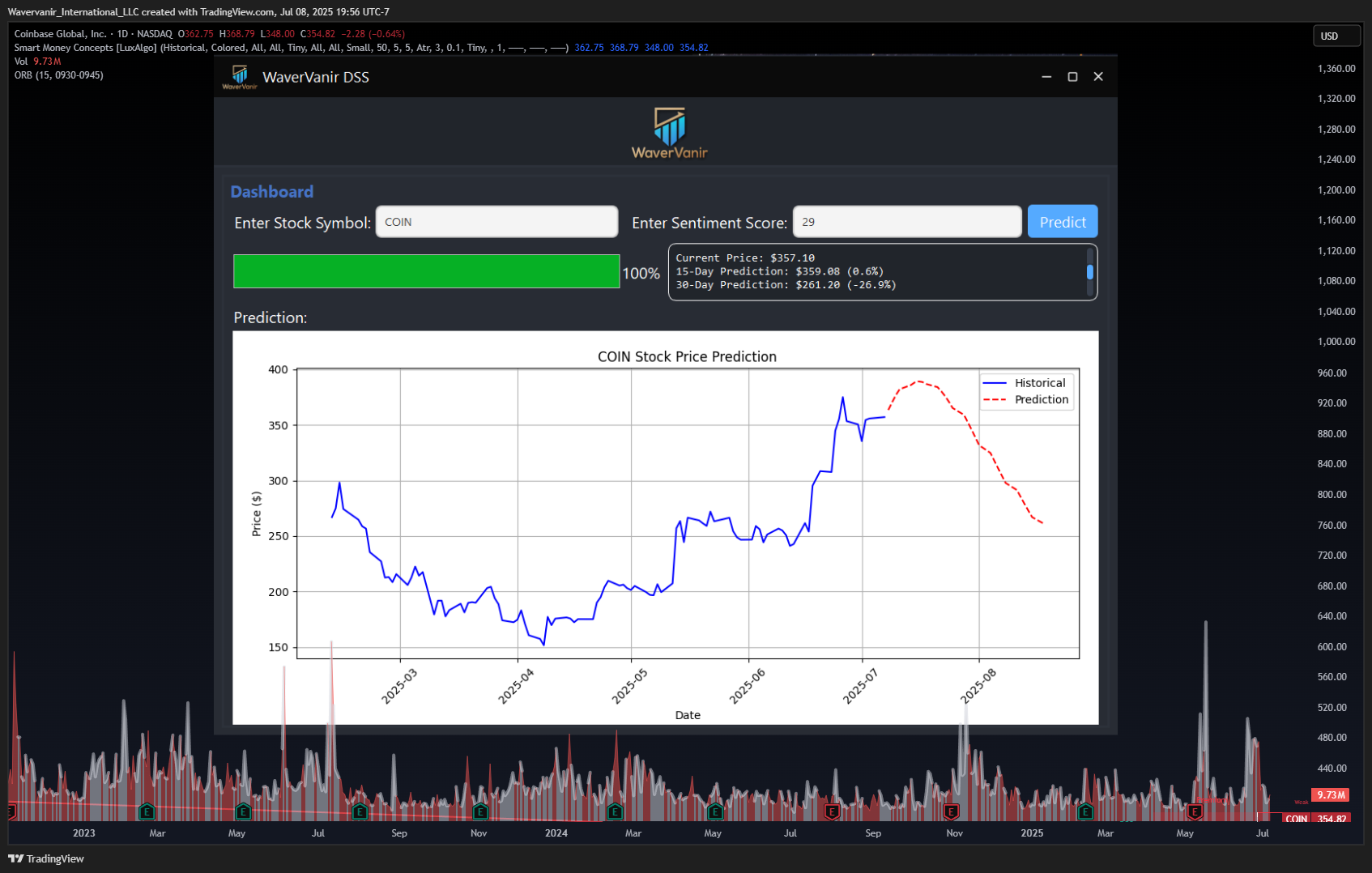Click the red earnings marker above the Nov 2024 label
The width and height of the screenshot is (1372, 873).
point(952,811)
